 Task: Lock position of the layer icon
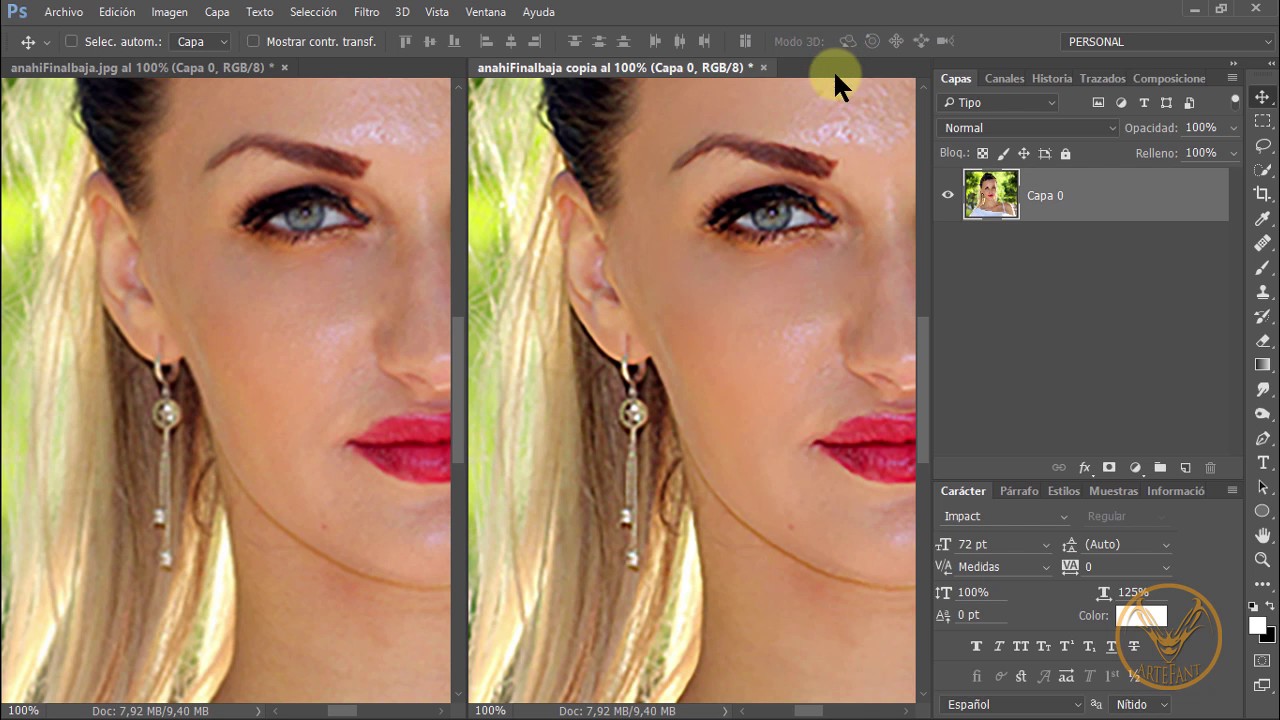click(1023, 153)
